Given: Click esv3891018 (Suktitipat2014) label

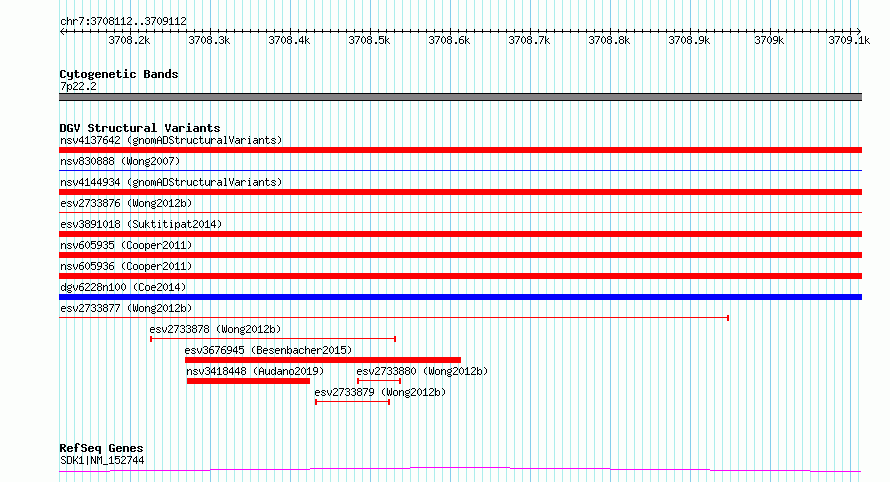Looking at the screenshot, I should pos(141,224).
